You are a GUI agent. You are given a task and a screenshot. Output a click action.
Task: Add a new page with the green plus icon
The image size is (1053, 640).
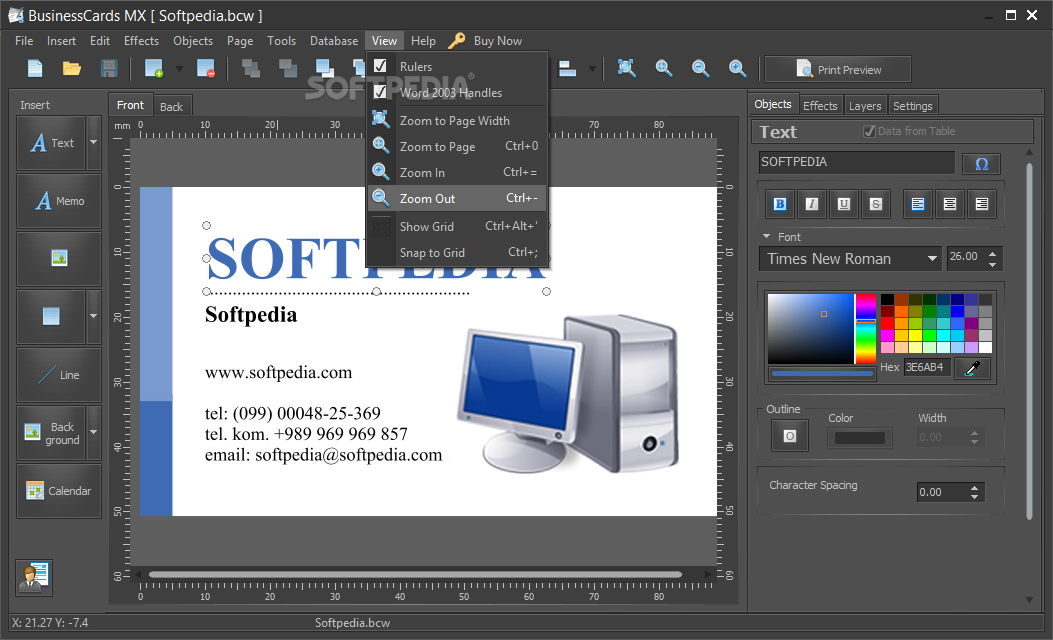pyautogui.click(x=154, y=68)
